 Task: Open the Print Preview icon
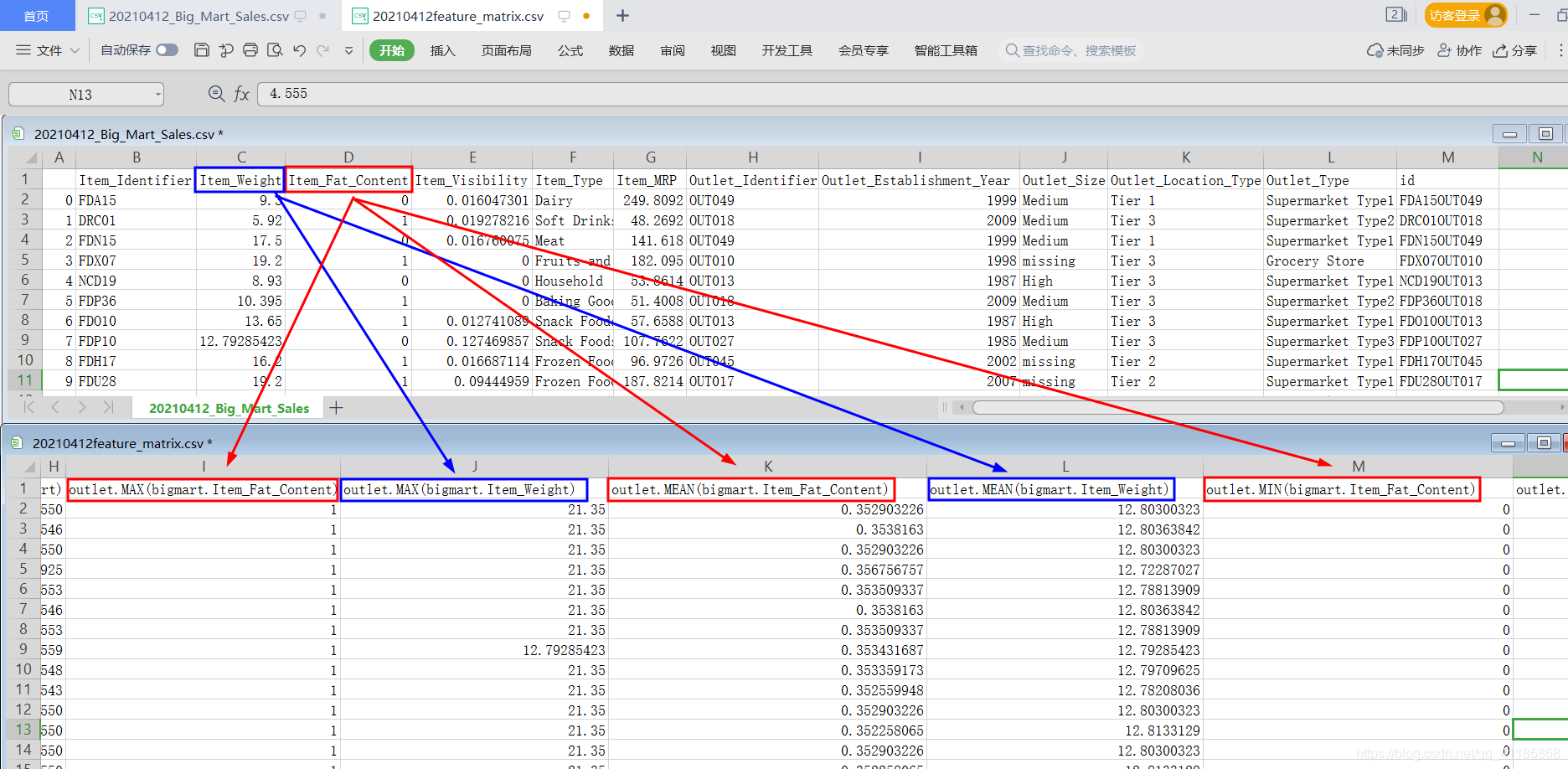[x=275, y=50]
